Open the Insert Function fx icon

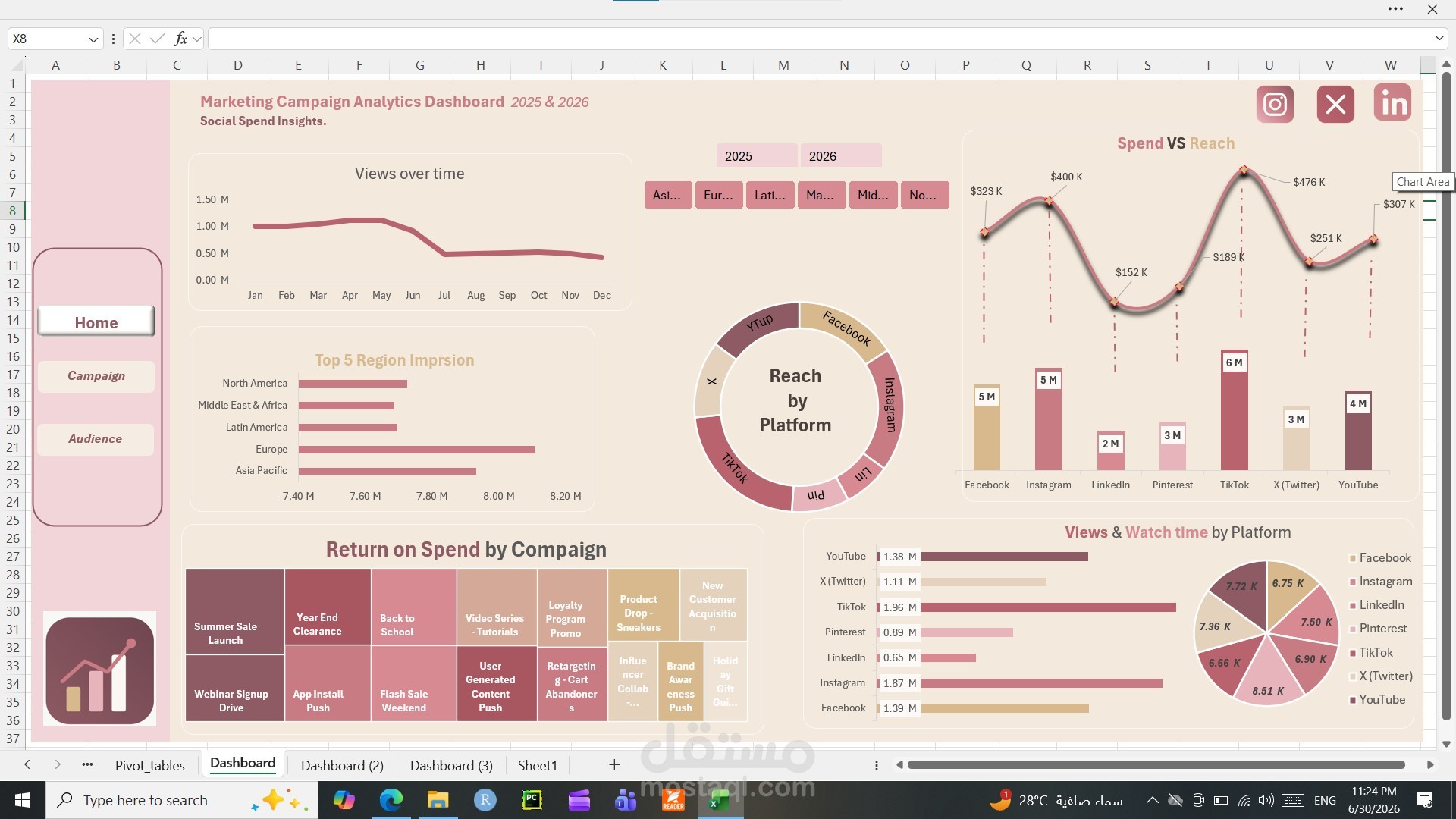pyautogui.click(x=180, y=39)
